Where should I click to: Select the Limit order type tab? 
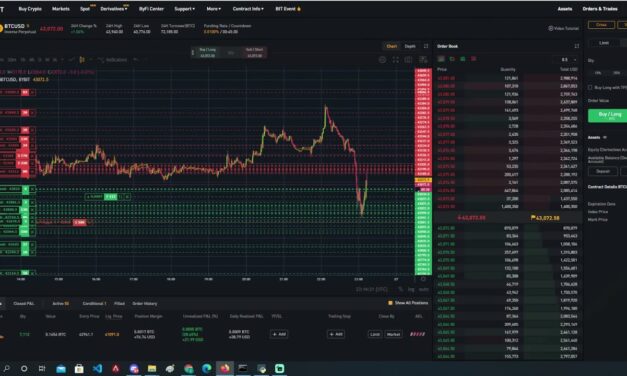point(604,43)
